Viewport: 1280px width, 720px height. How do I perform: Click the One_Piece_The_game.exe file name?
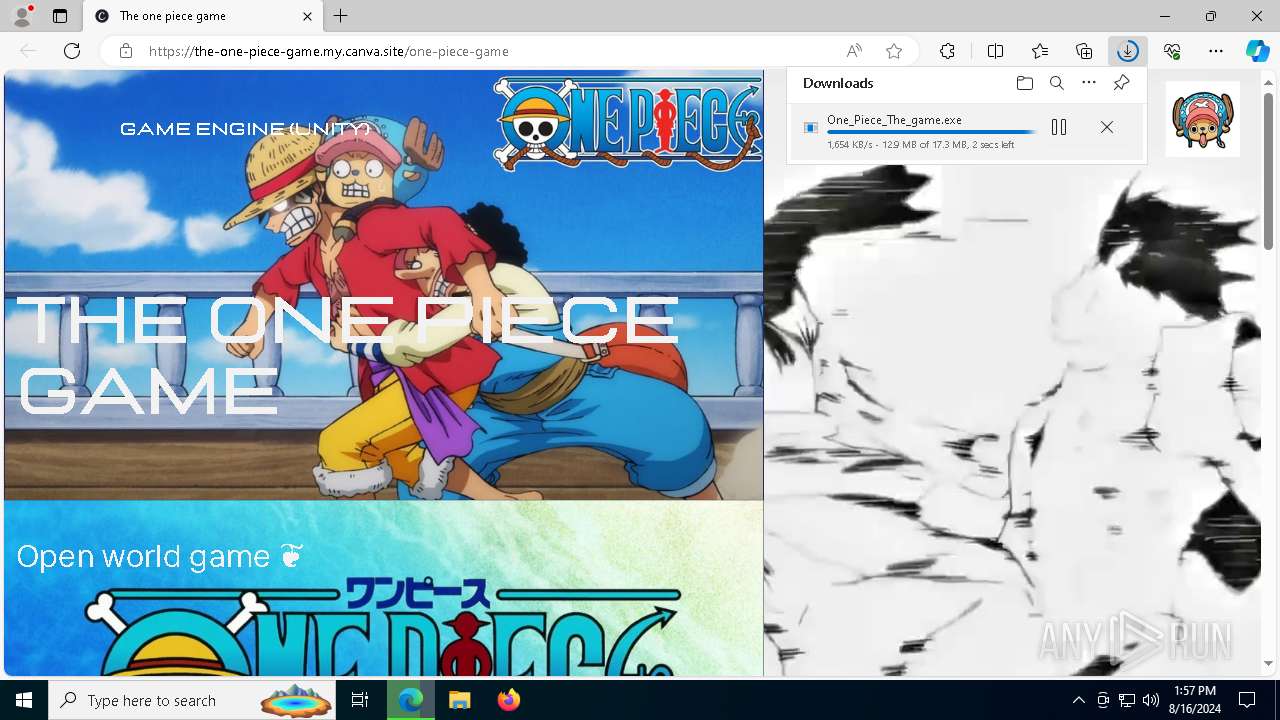coord(894,120)
